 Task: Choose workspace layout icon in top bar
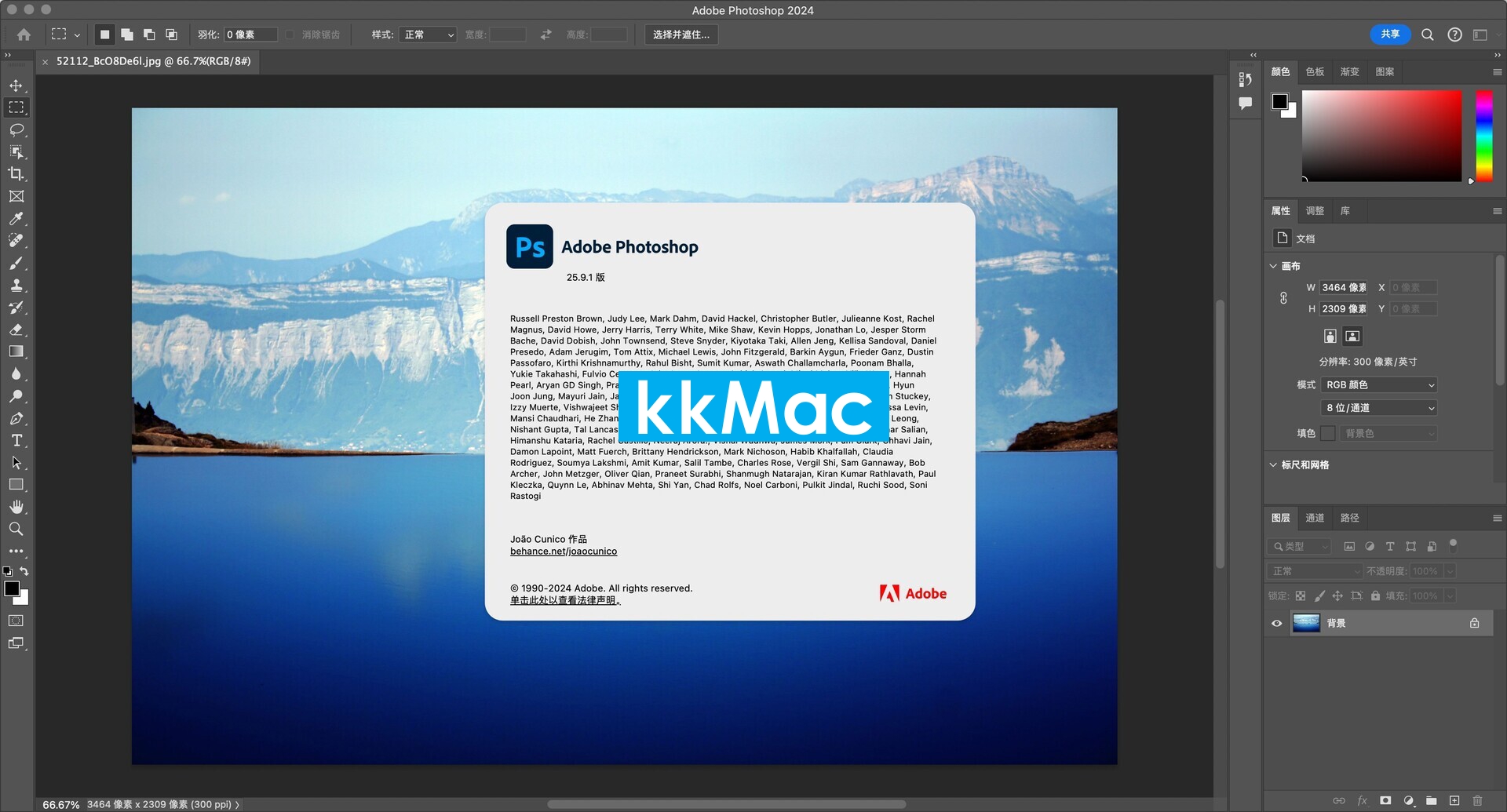pos(1480,35)
